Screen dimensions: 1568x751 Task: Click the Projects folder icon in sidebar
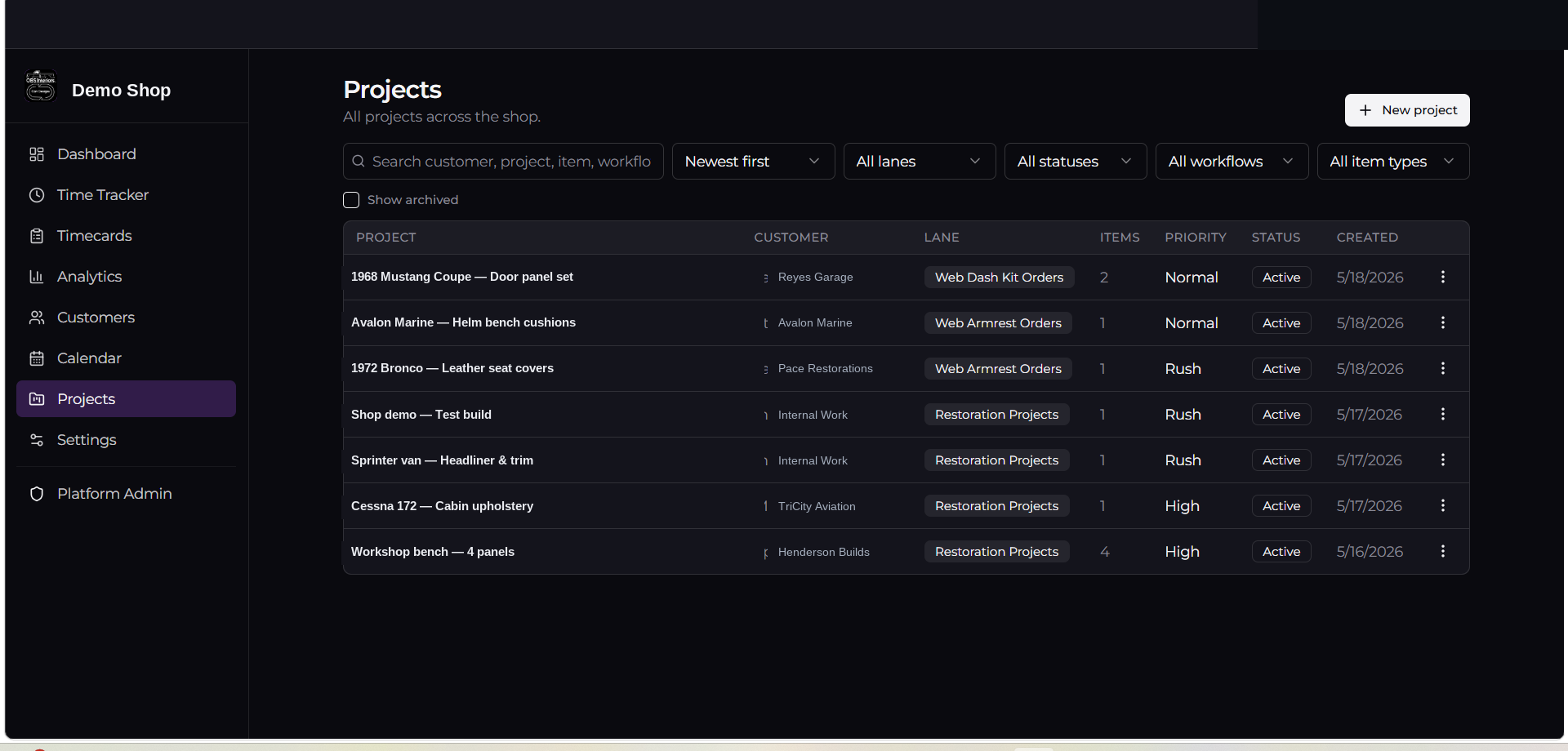(x=37, y=399)
